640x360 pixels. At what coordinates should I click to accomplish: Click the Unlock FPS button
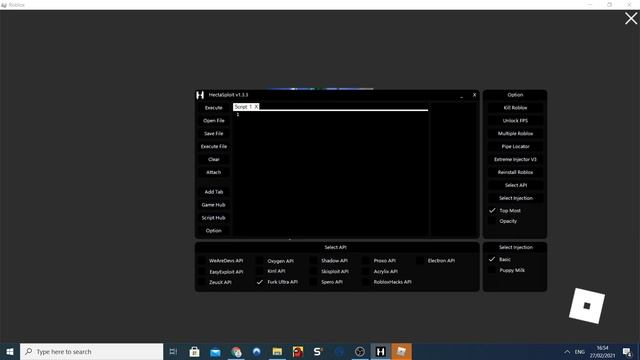point(515,121)
